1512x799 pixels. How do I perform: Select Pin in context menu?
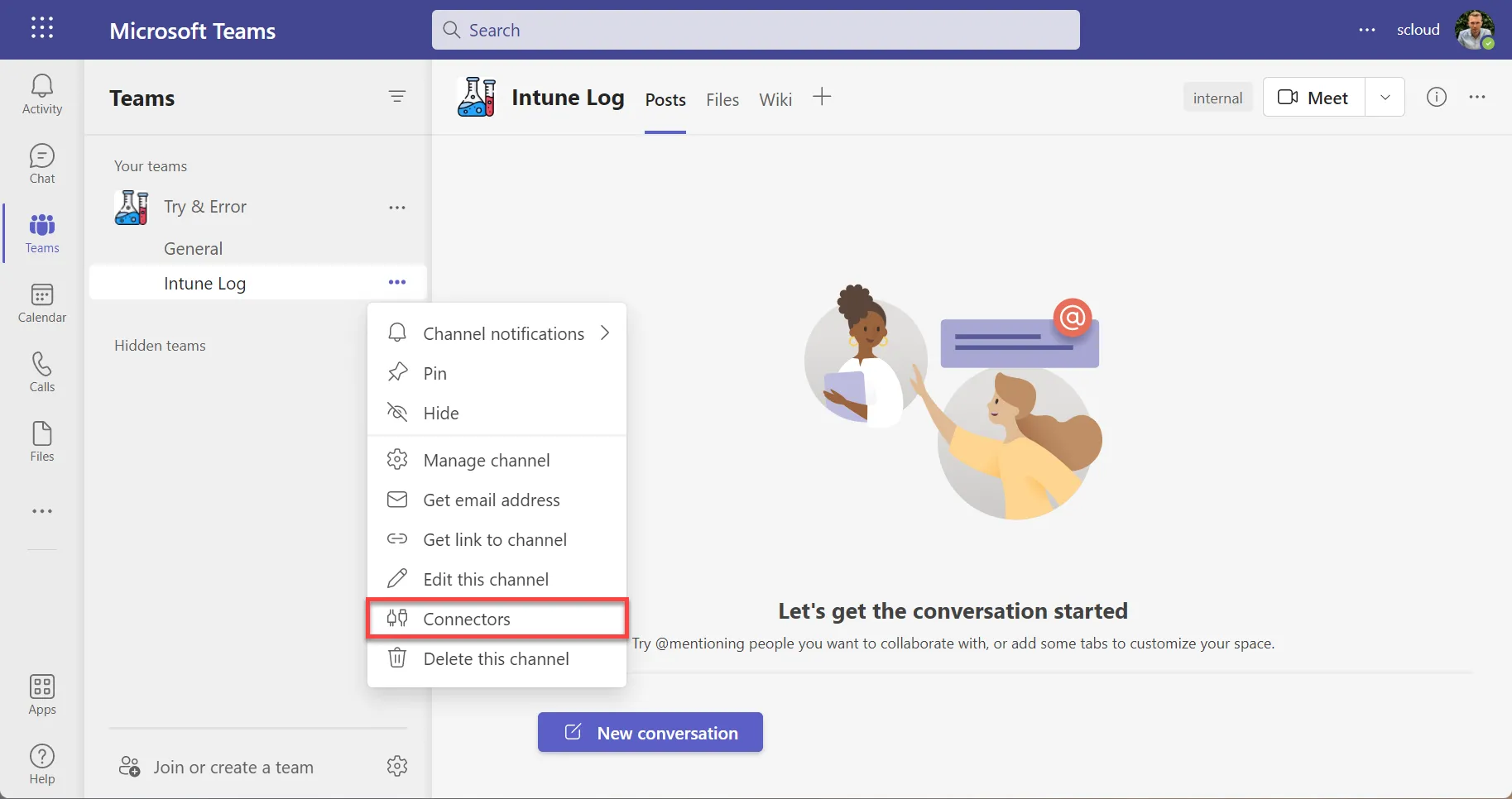click(497, 373)
